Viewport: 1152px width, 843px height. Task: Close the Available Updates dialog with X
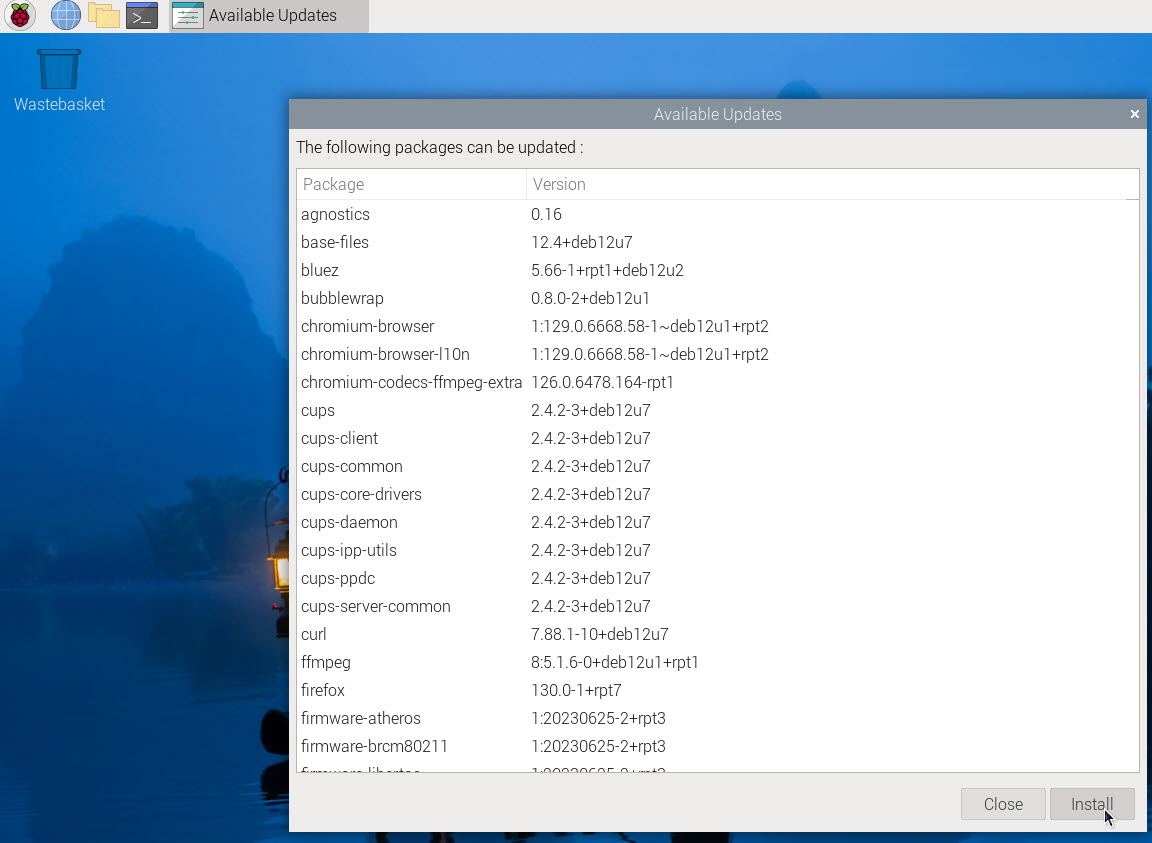(1134, 114)
